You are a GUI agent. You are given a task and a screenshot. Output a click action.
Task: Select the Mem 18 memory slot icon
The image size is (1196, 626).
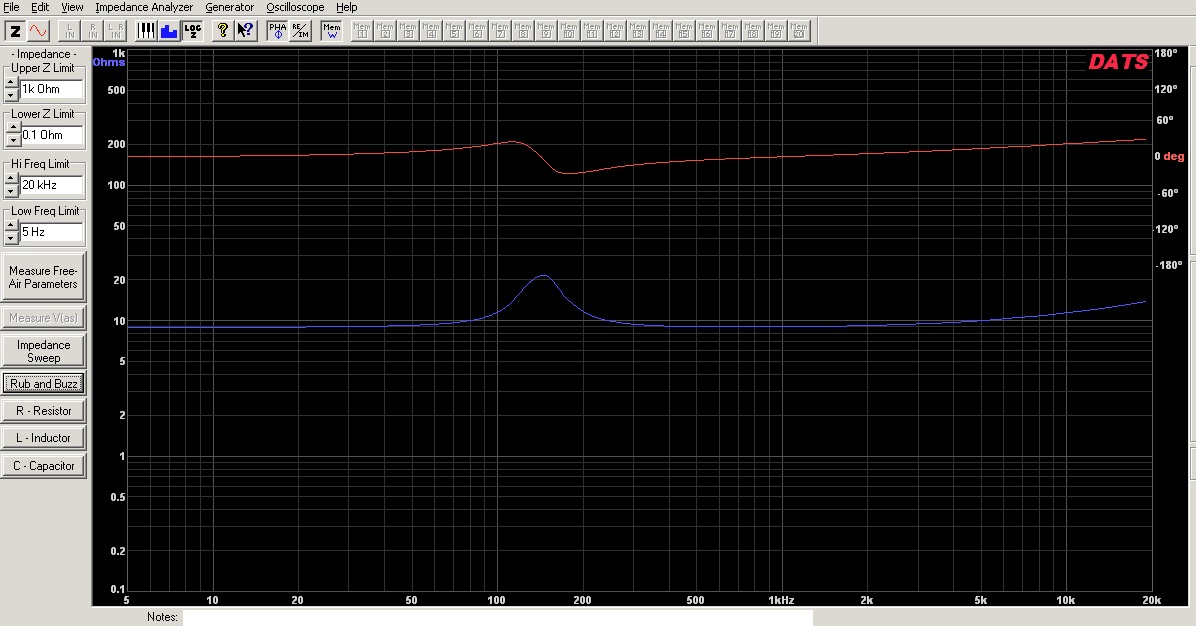pyautogui.click(x=753, y=31)
